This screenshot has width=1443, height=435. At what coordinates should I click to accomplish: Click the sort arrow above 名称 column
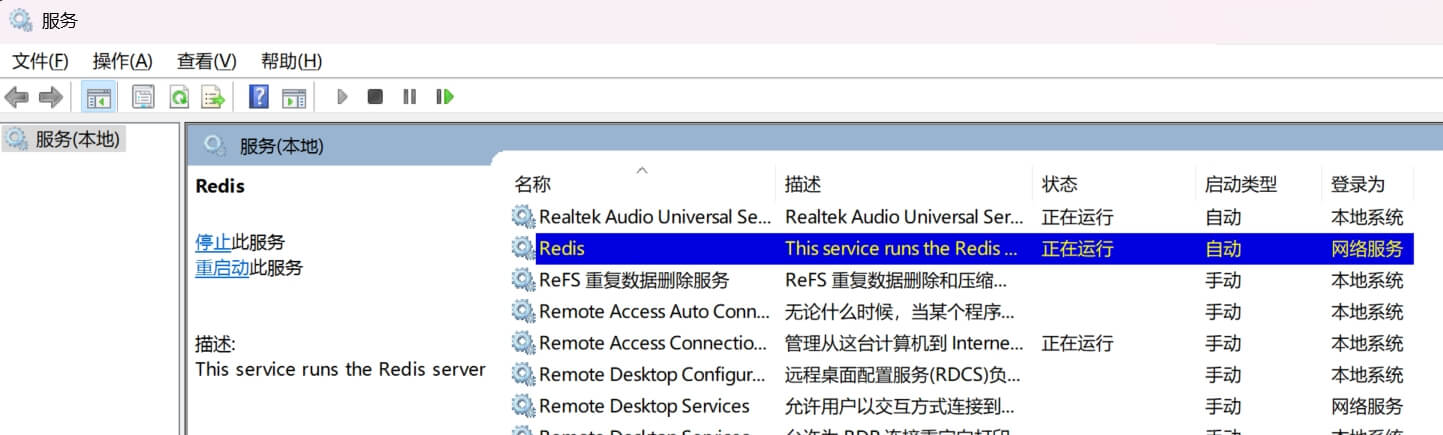click(x=642, y=170)
